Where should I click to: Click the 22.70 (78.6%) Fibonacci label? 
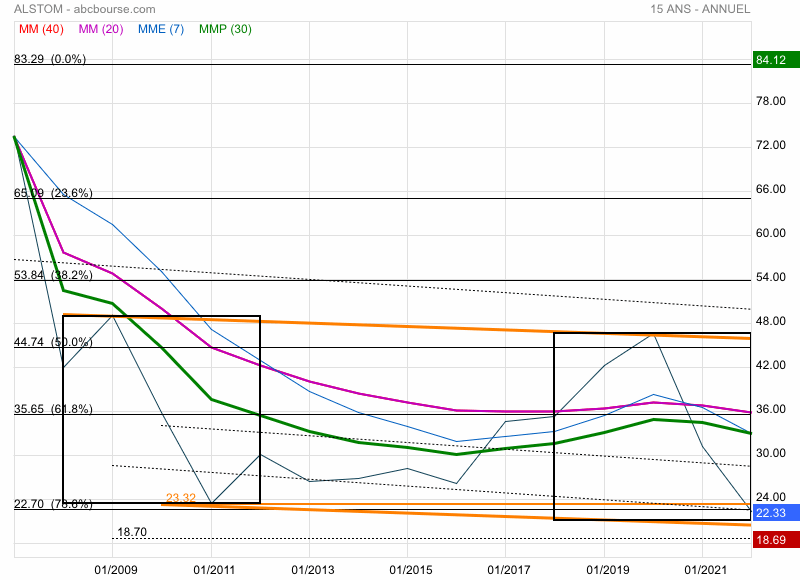(x=53, y=504)
